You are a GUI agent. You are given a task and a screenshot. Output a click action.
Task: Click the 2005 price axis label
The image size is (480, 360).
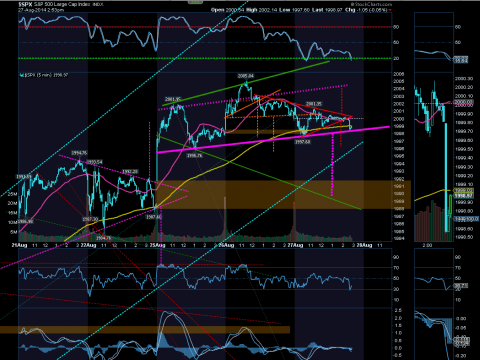(x=399, y=81)
